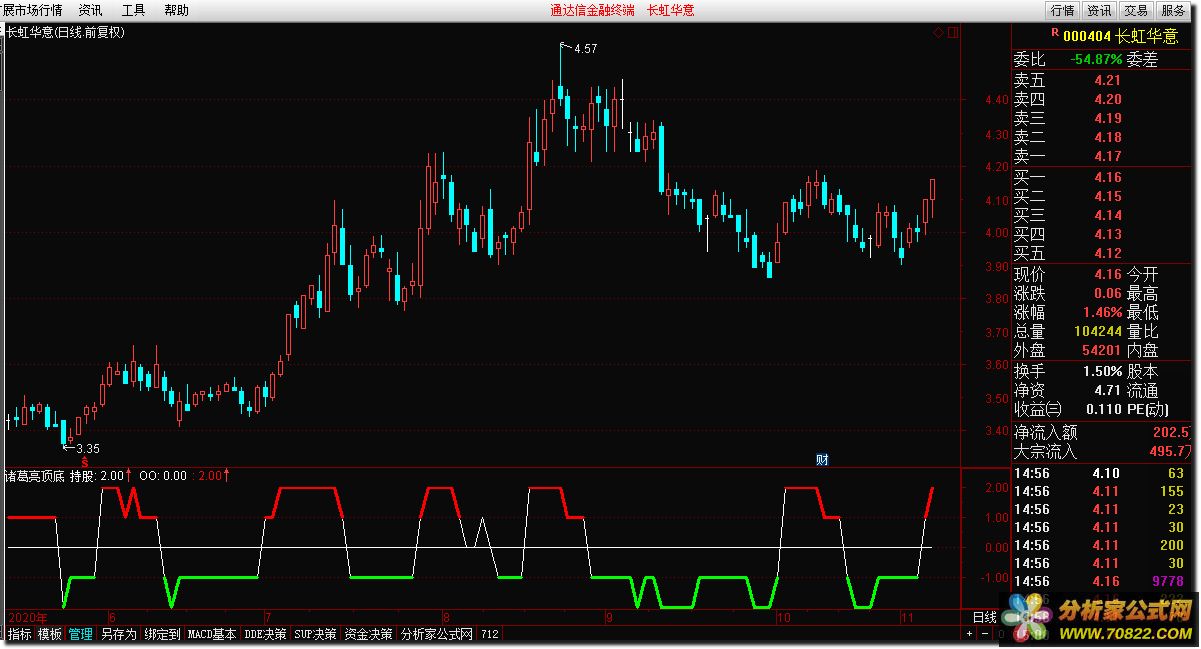Click the 卖五 price 4.21
The width and height of the screenshot is (1201, 649).
coord(1107,80)
